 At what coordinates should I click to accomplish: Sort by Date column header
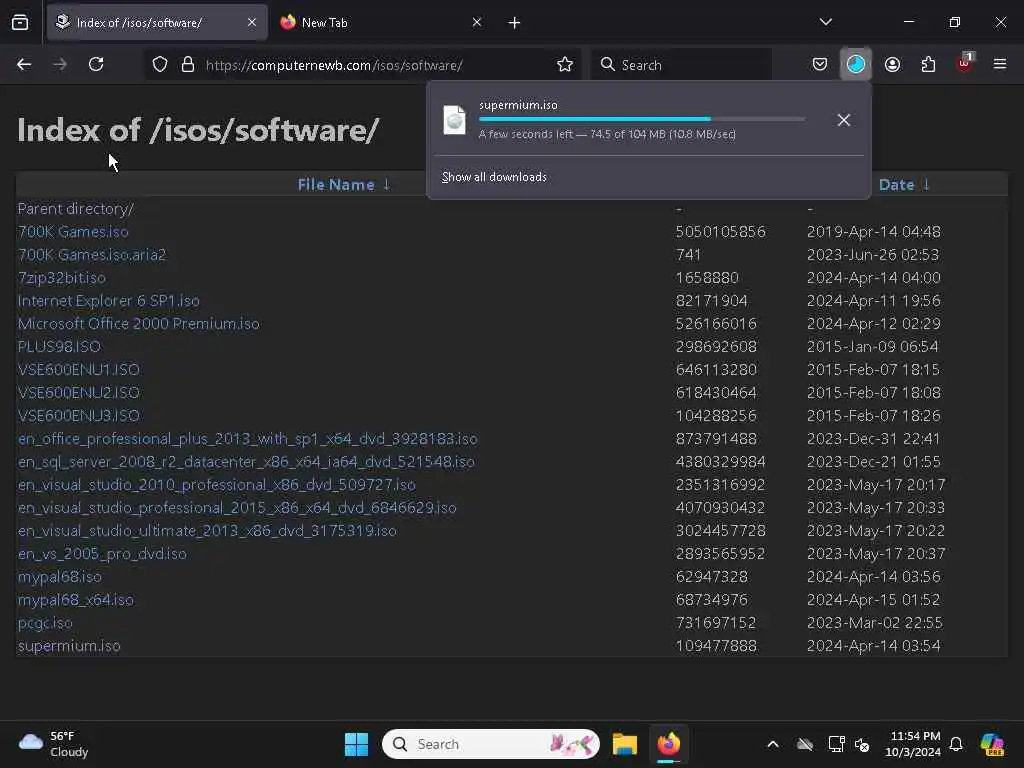(x=904, y=185)
